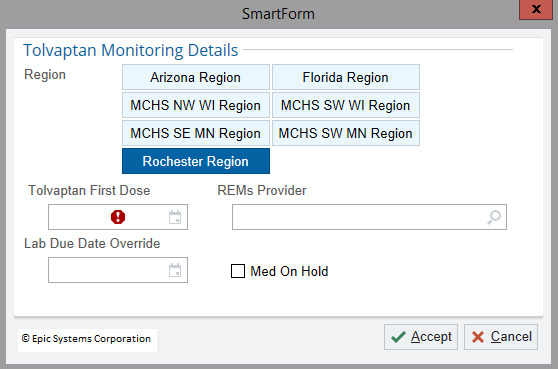Click the green checkmark on Accept
The height and width of the screenshot is (369, 558).
tap(398, 337)
